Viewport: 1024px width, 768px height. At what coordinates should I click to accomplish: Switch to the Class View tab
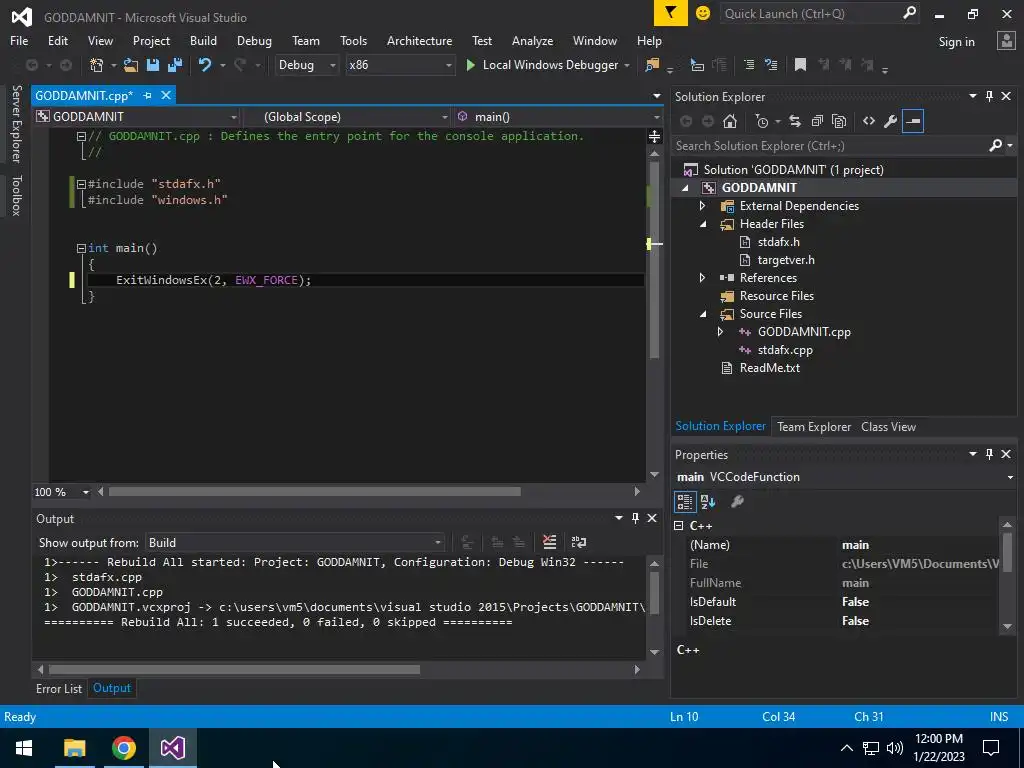pyautogui.click(x=888, y=426)
